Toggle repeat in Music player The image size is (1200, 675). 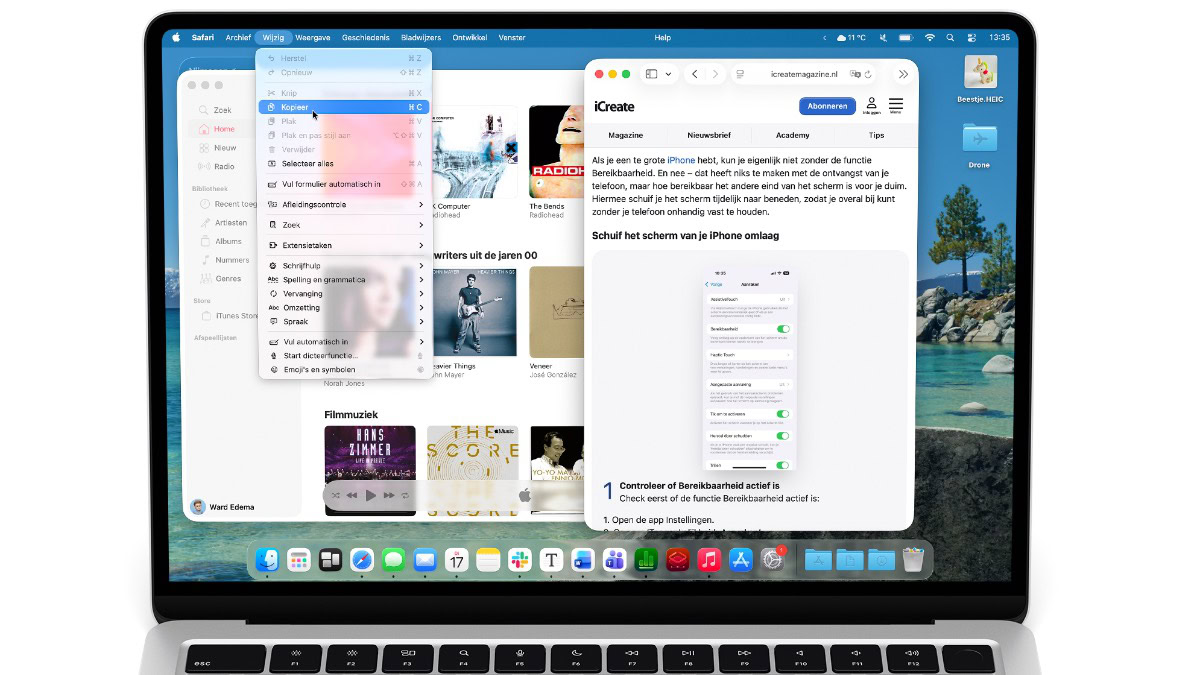405,495
